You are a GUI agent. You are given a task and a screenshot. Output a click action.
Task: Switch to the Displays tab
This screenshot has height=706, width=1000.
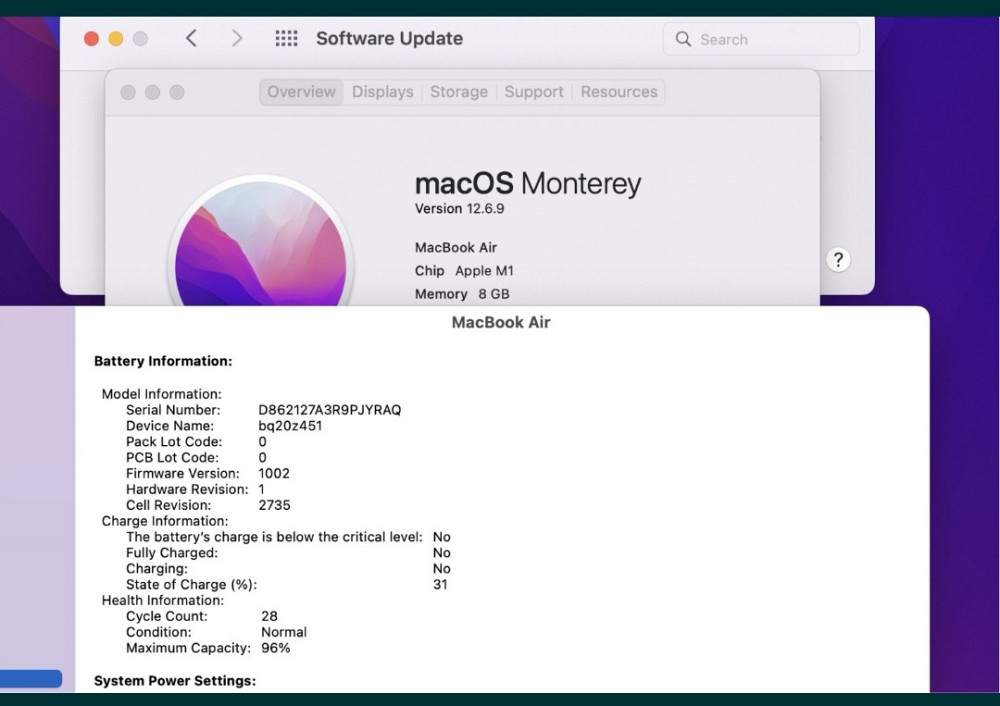click(382, 91)
